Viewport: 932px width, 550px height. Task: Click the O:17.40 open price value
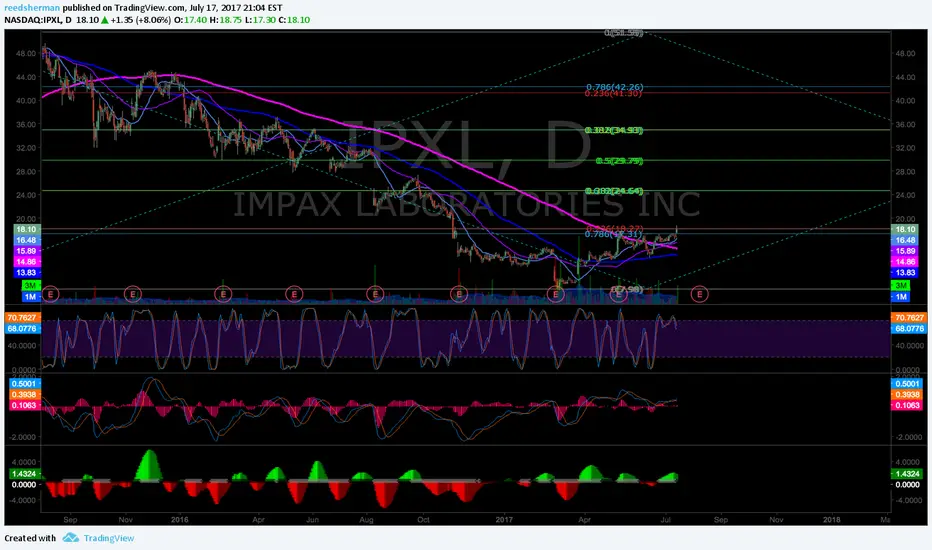click(x=189, y=20)
